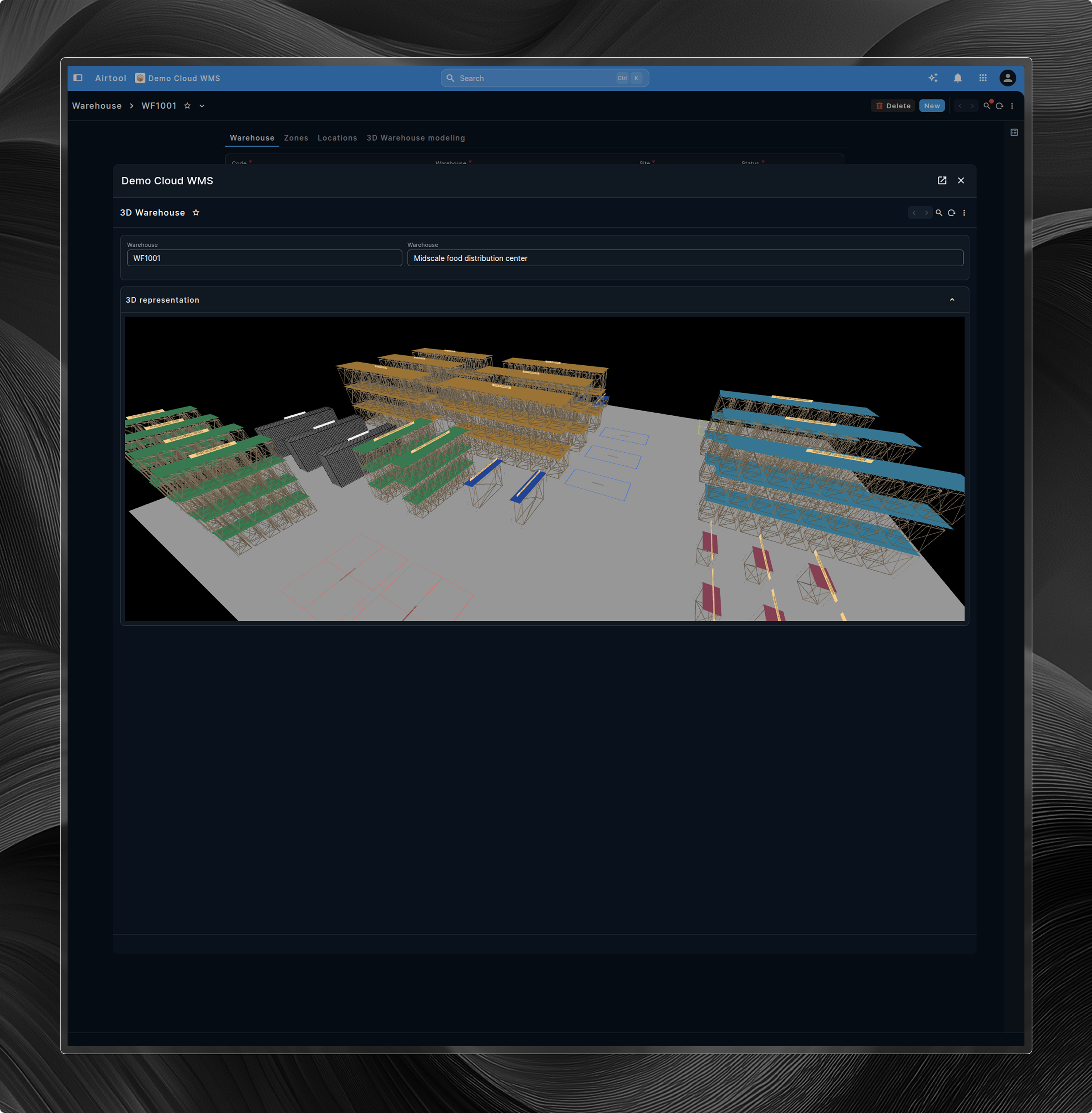Collapse the 3D representation section
The height and width of the screenshot is (1113, 1092).
click(x=951, y=300)
